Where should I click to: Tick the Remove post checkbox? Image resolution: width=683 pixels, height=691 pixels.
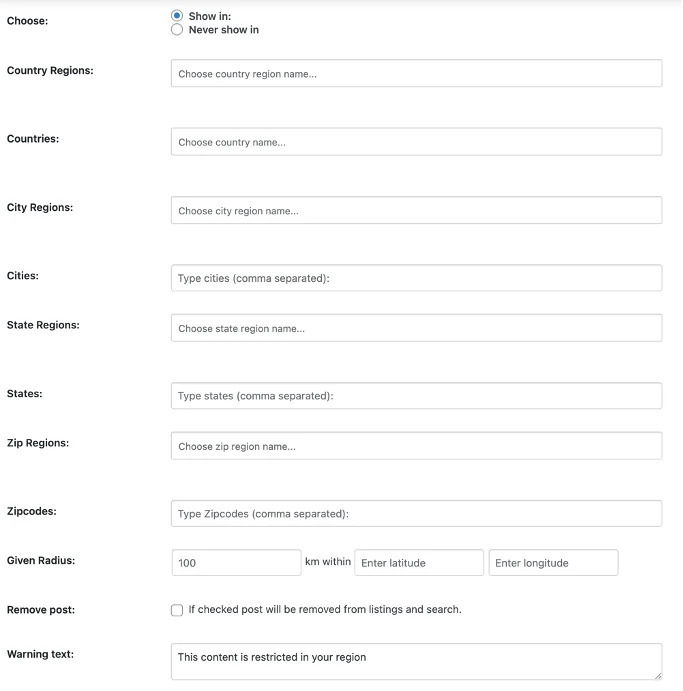click(x=177, y=610)
